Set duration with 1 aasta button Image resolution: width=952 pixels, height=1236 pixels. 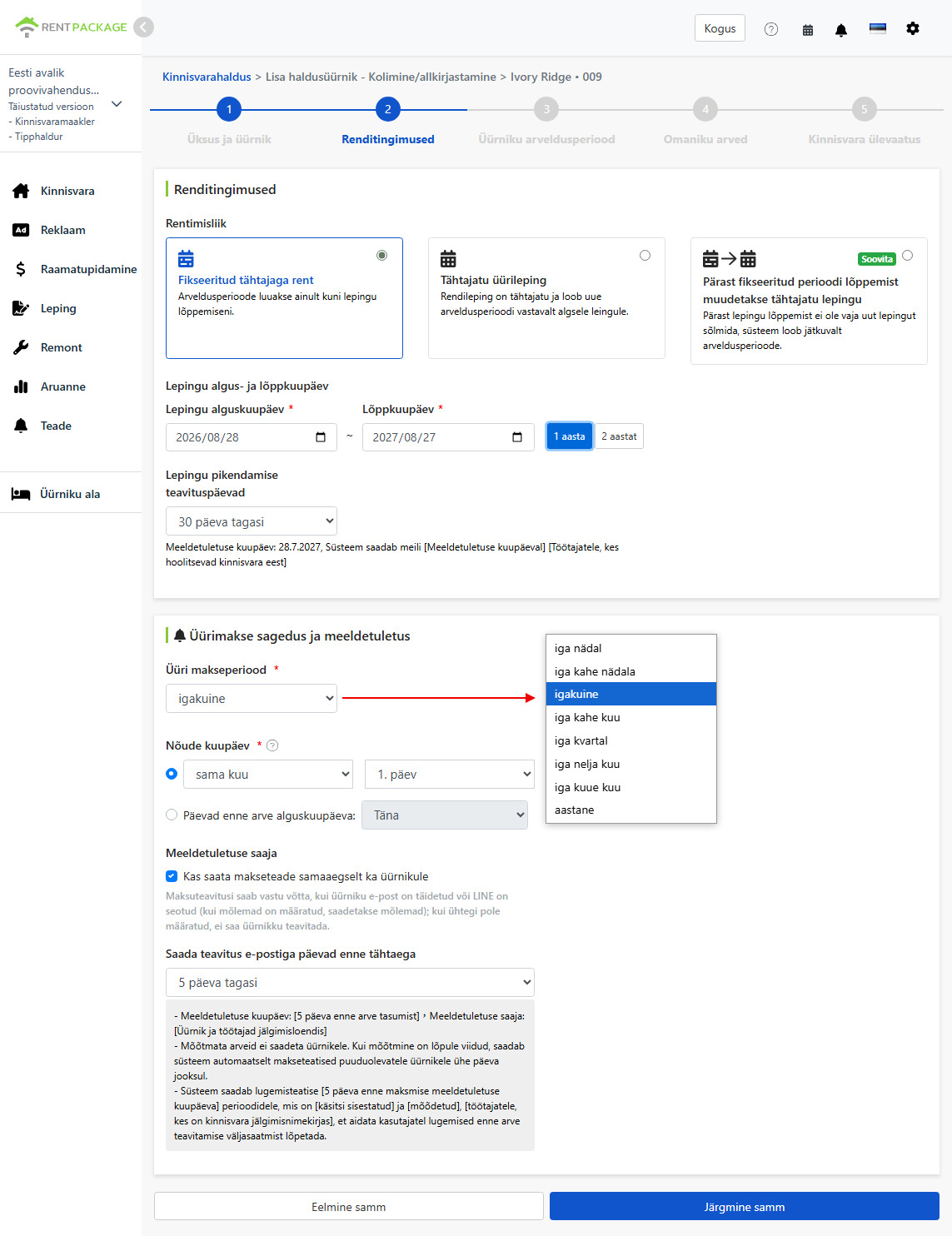pyautogui.click(x=570, y=436)
